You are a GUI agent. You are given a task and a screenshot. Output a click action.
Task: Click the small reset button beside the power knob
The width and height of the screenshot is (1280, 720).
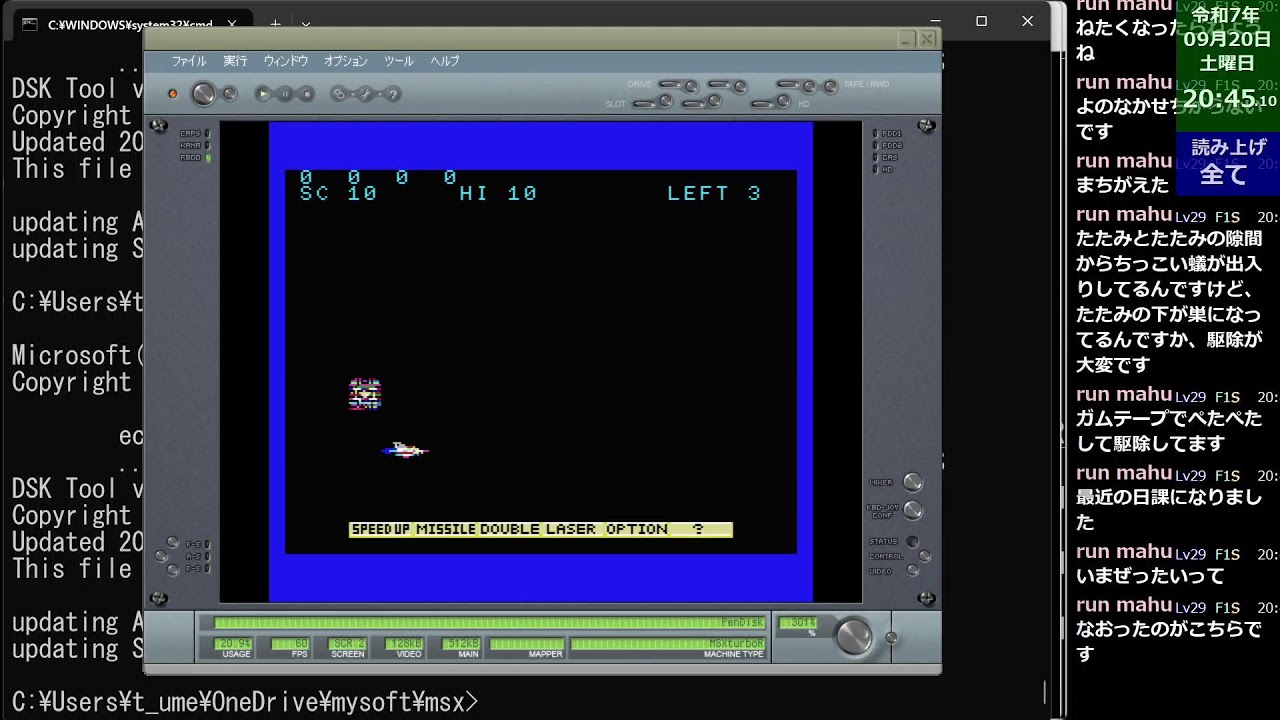229,94
